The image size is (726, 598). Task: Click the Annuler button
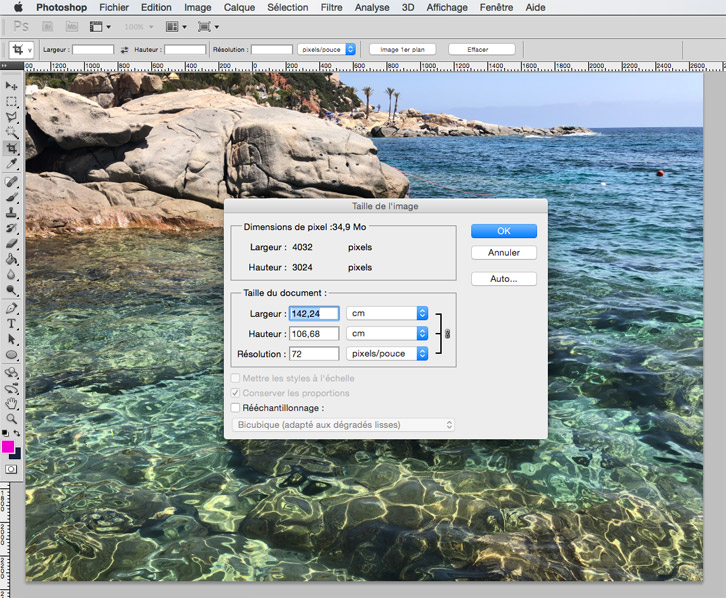[x=503, y=253]
